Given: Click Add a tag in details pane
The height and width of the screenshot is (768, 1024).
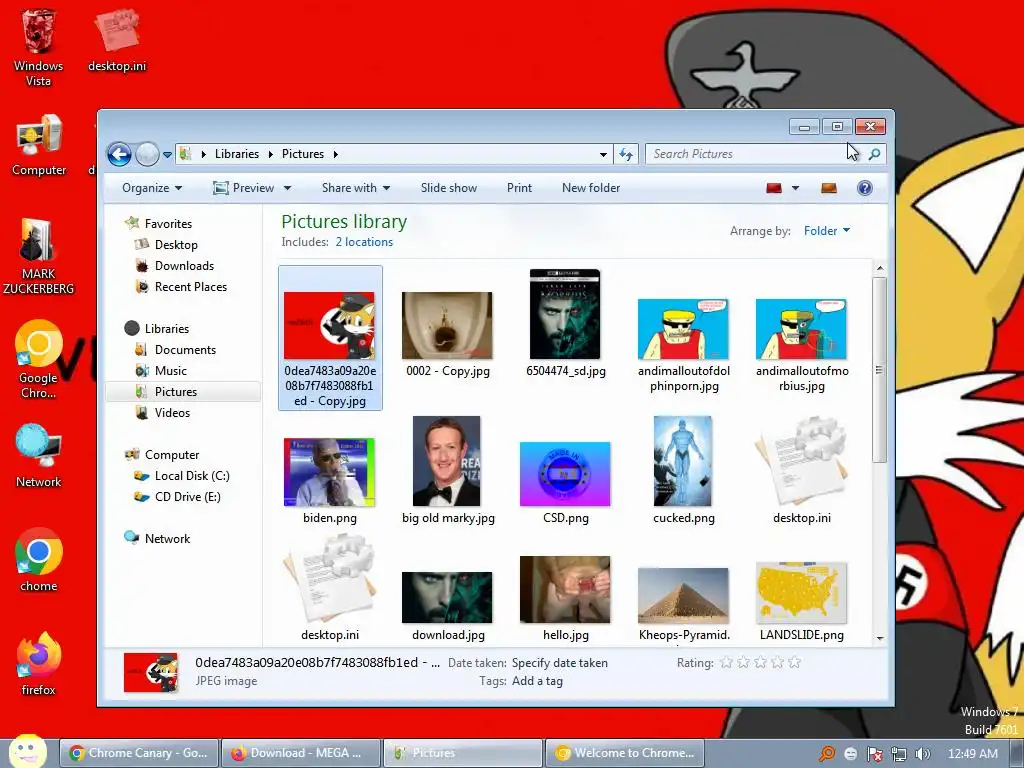Looking at the screenshot, I should point(537,681).
